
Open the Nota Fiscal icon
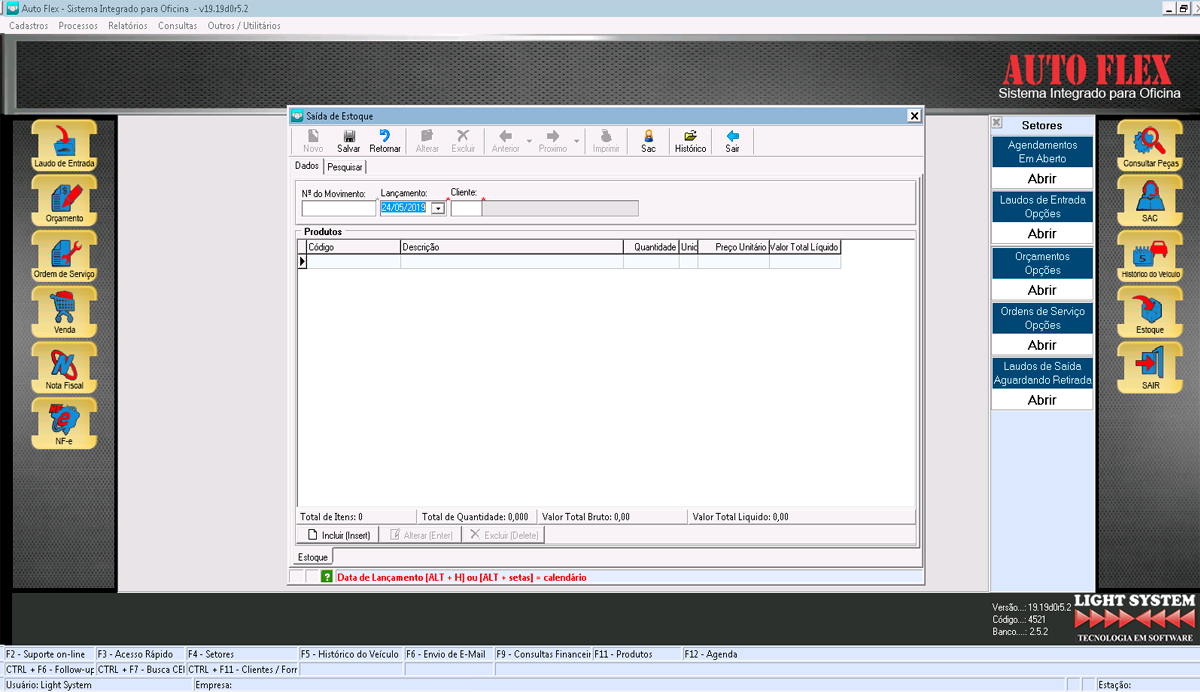pyautogui.click(x=64, y=368)
